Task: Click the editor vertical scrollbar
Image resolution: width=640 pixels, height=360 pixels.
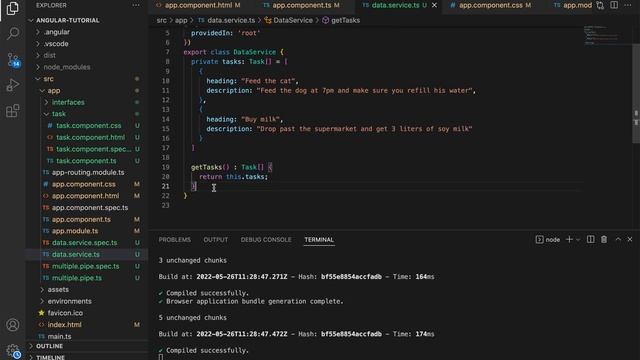Action: pos(636,93)
